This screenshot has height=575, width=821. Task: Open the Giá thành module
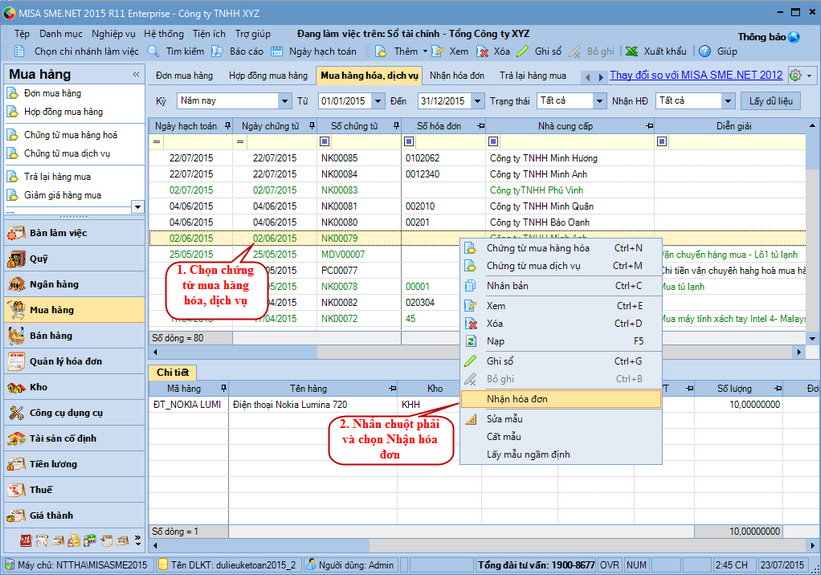coord(74,515)
